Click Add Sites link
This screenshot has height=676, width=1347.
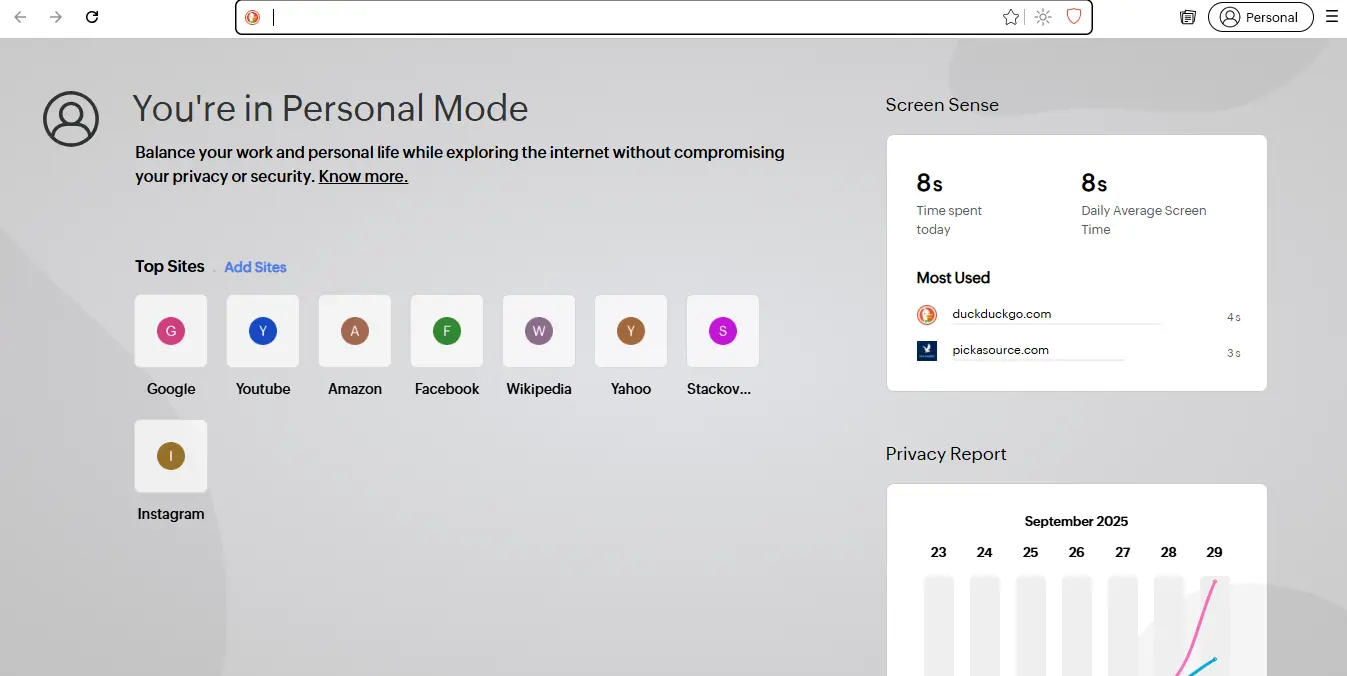point(255,267)
